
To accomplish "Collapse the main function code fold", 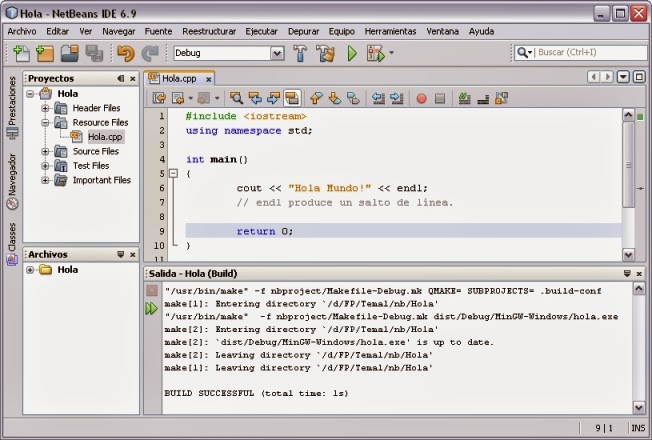I will pyautogui.click(x=173, y=173).
